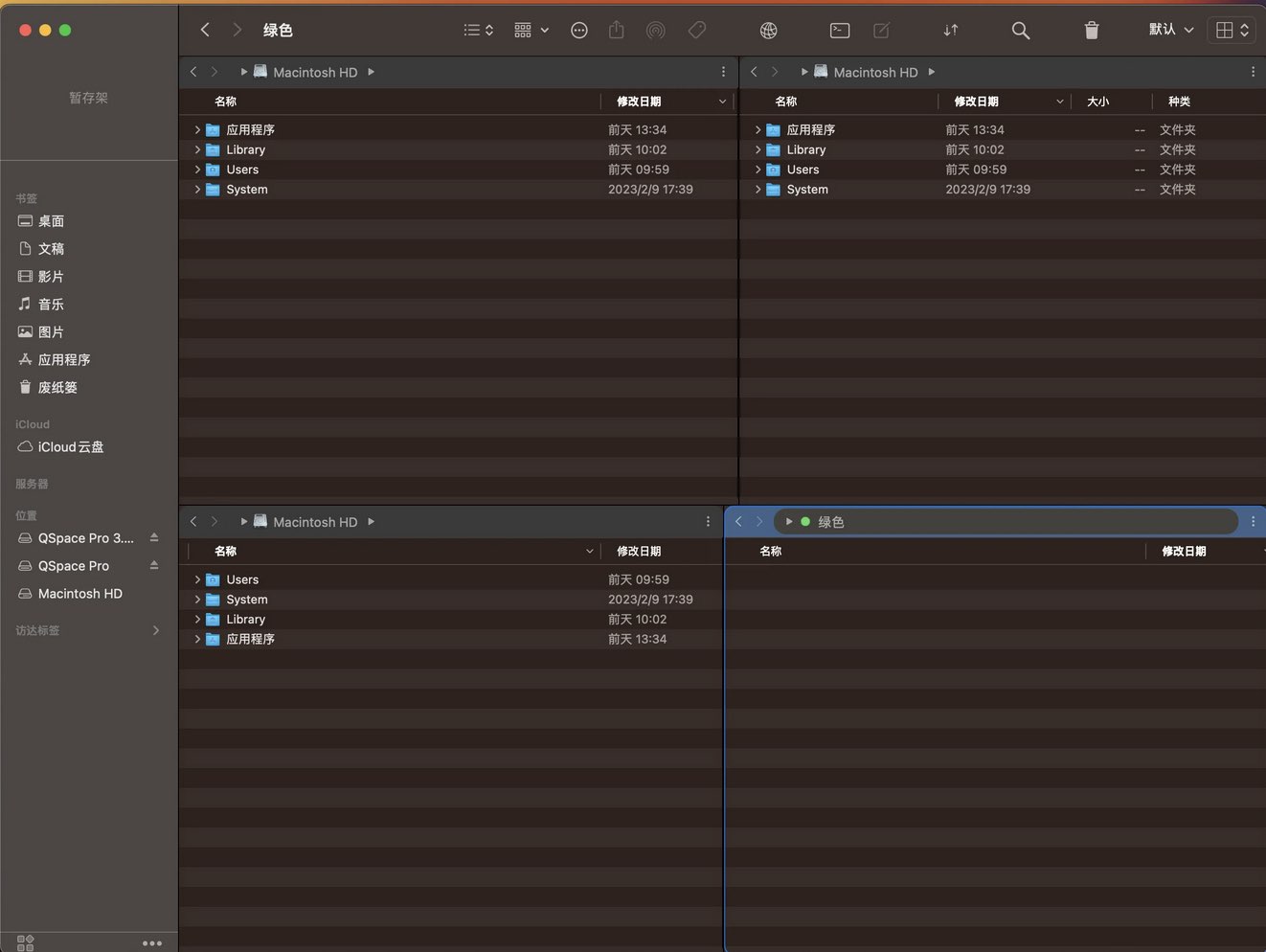This screenshot has width=1266, height=952.
Task: Open the pane layout grid selector
Action: (x=1232, y=30)
